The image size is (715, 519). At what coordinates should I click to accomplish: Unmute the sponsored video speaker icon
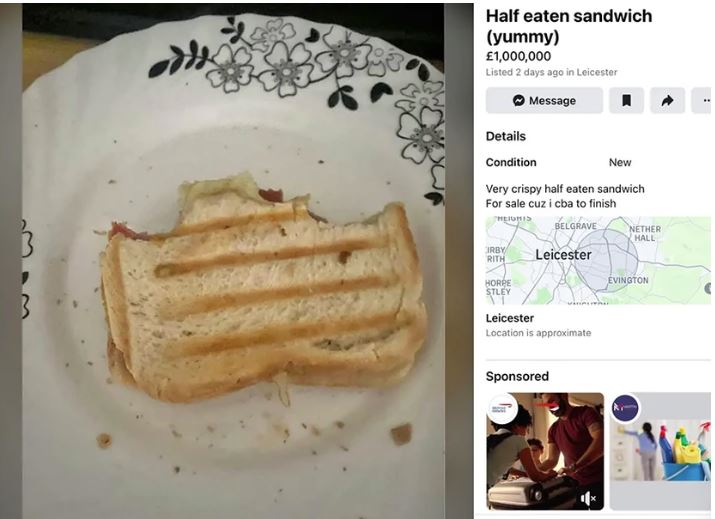588,498
